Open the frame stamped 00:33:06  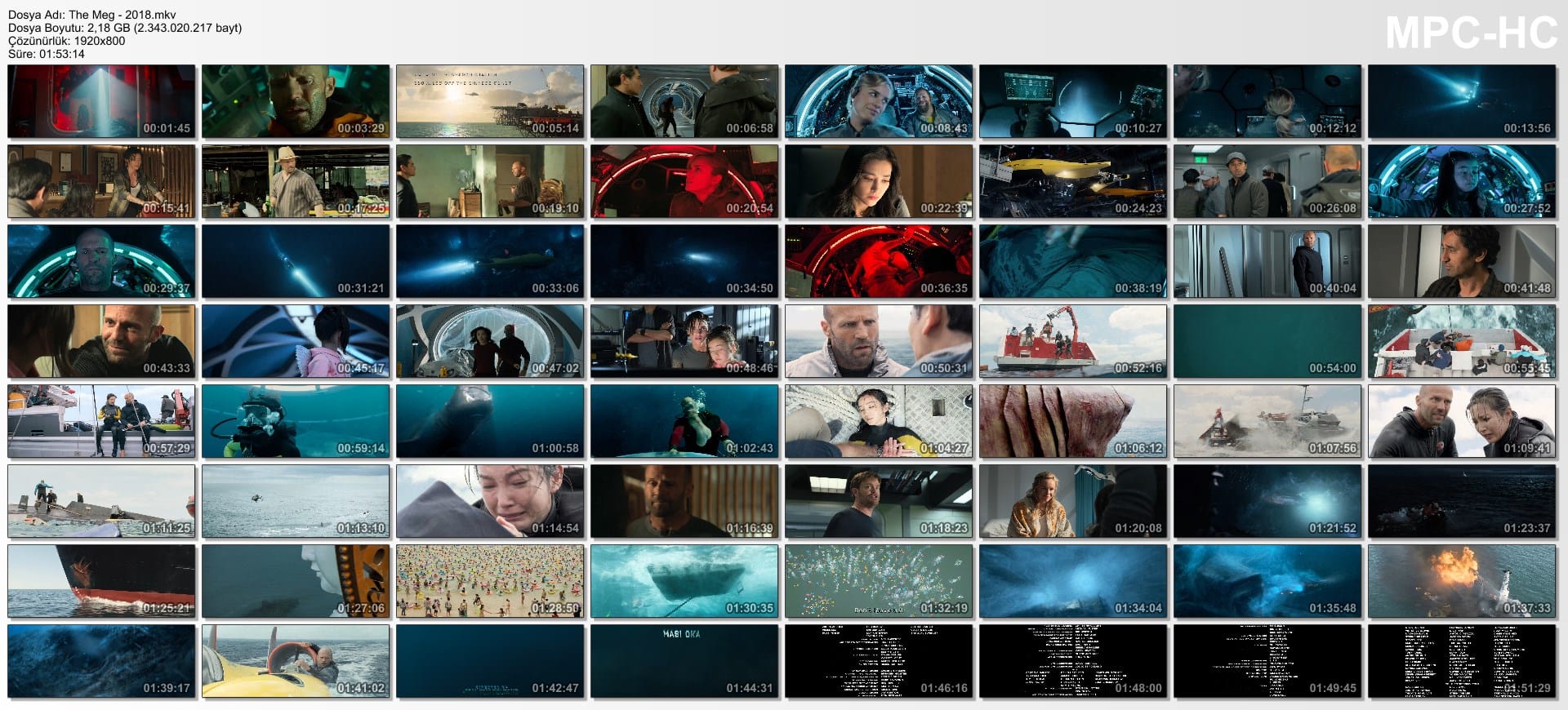tap(490, 261)
